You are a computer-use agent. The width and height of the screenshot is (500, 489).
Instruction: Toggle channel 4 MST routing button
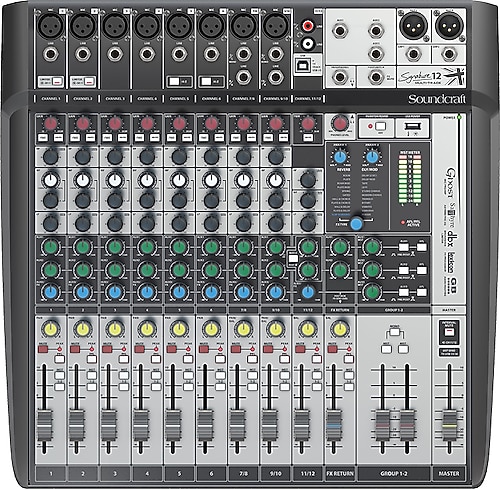point(156,375)
